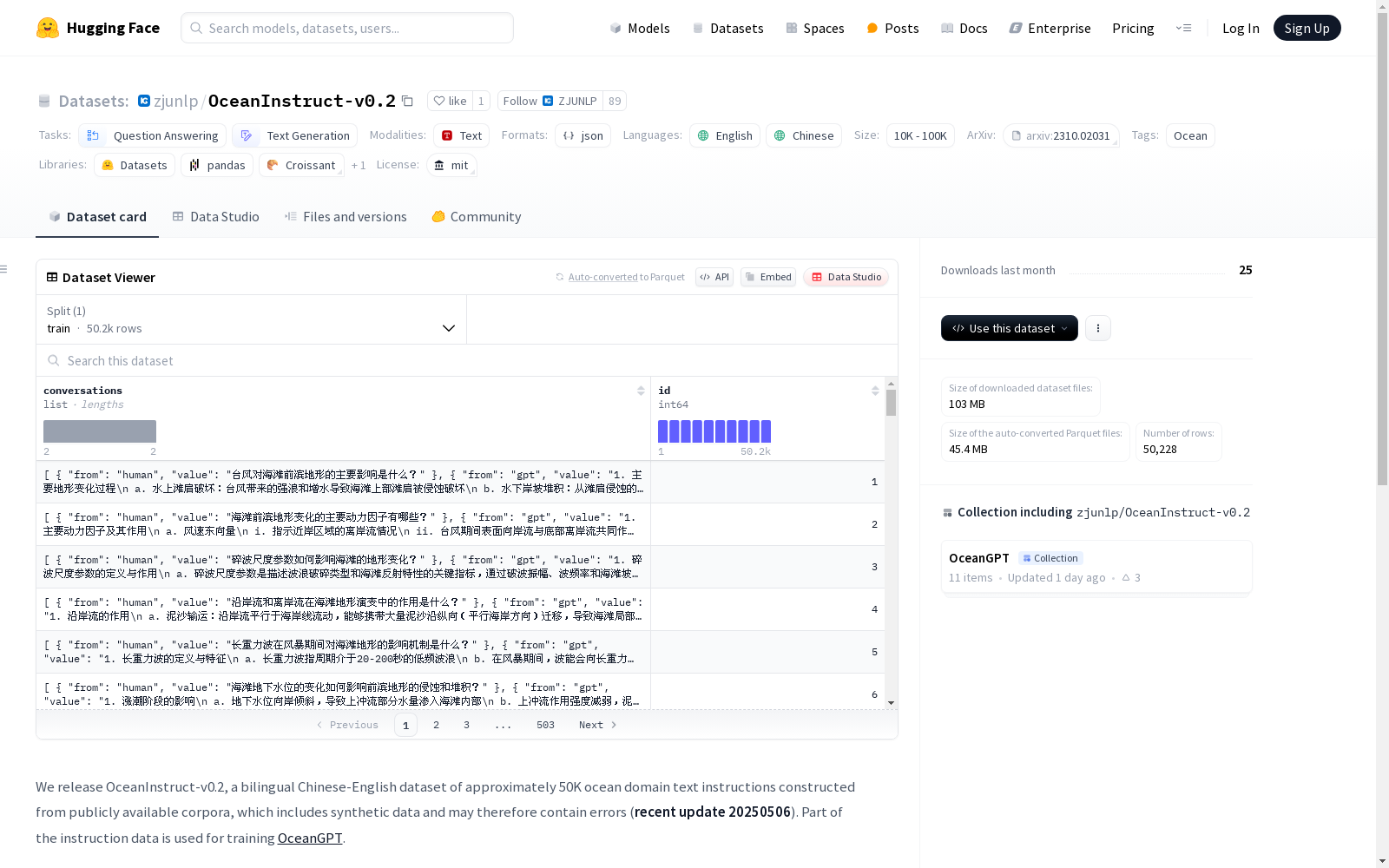The image size is (1389, 868).
Task: Filter by Question Answering task tag
Action: tap(152, 135)
